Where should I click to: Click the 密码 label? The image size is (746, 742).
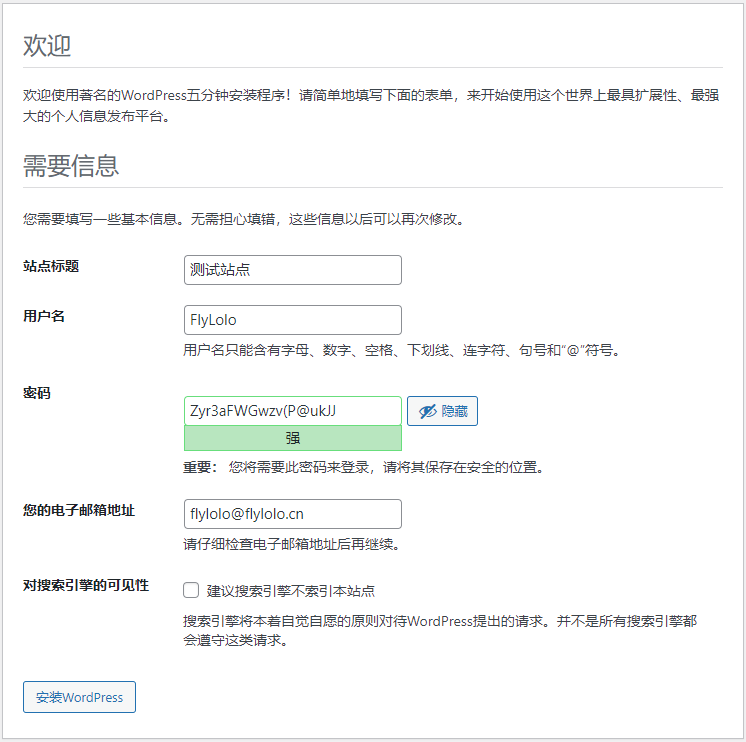pyautogui.click(x=37, y=393)
